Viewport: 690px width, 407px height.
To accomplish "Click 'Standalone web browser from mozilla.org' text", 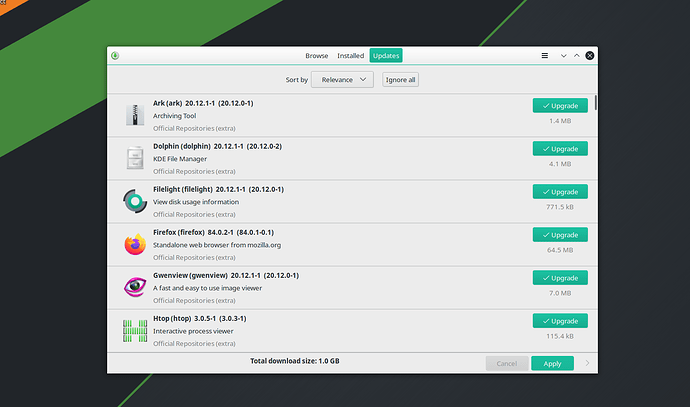I will pos(217,245).
